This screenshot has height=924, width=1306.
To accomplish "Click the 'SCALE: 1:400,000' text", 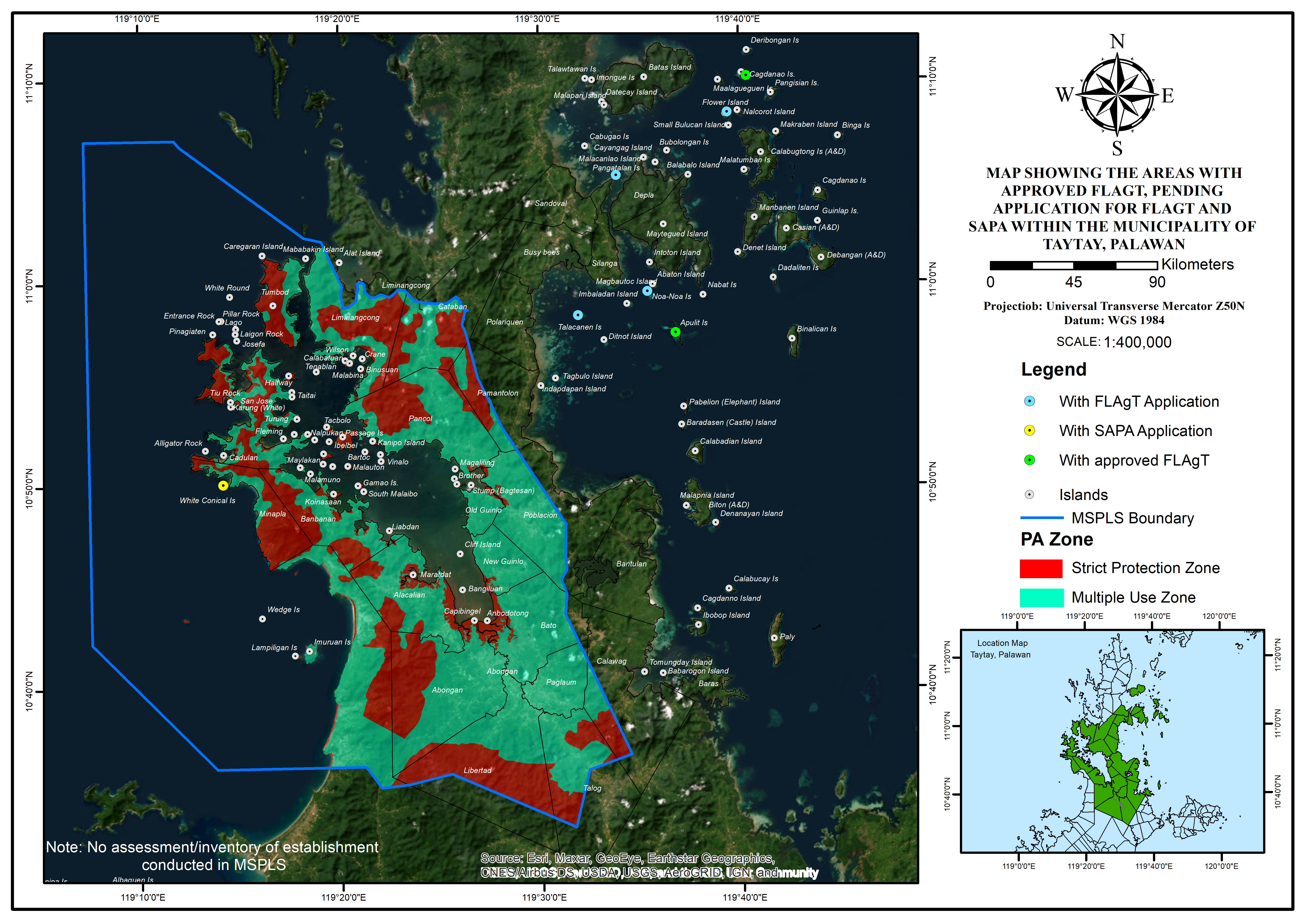I will click(1114, 342).
